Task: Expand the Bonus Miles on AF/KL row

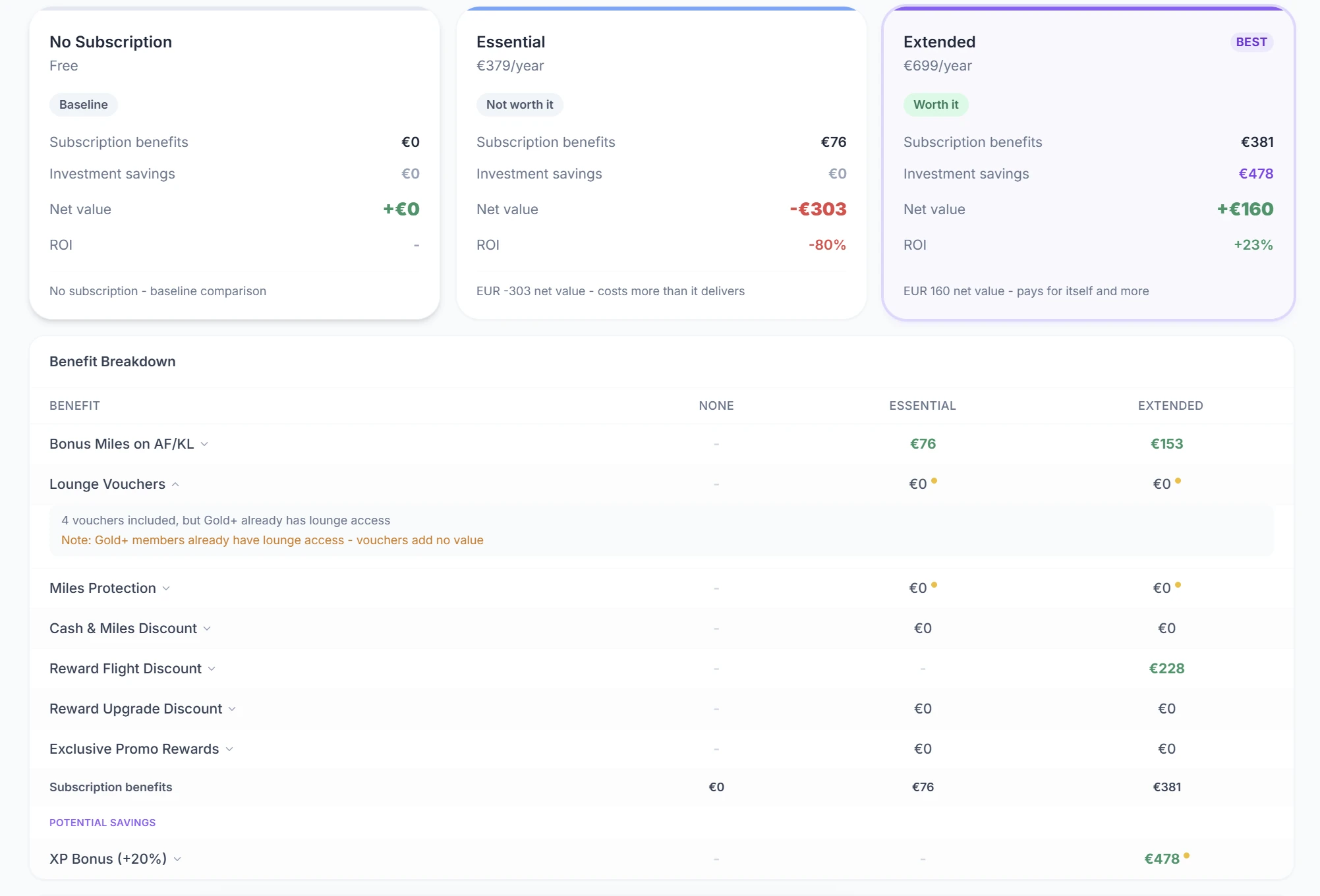Action: (204, 444)
